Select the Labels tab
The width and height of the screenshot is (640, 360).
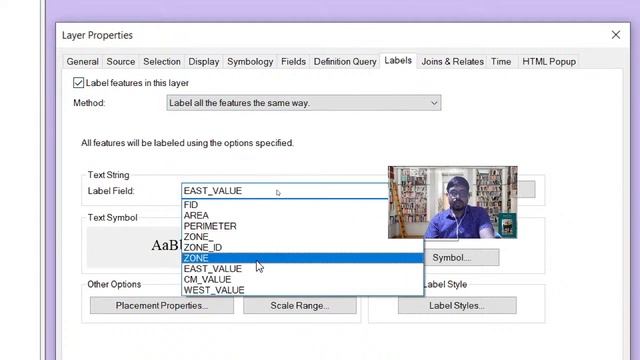pyautogui.click(x=398, y=61)
